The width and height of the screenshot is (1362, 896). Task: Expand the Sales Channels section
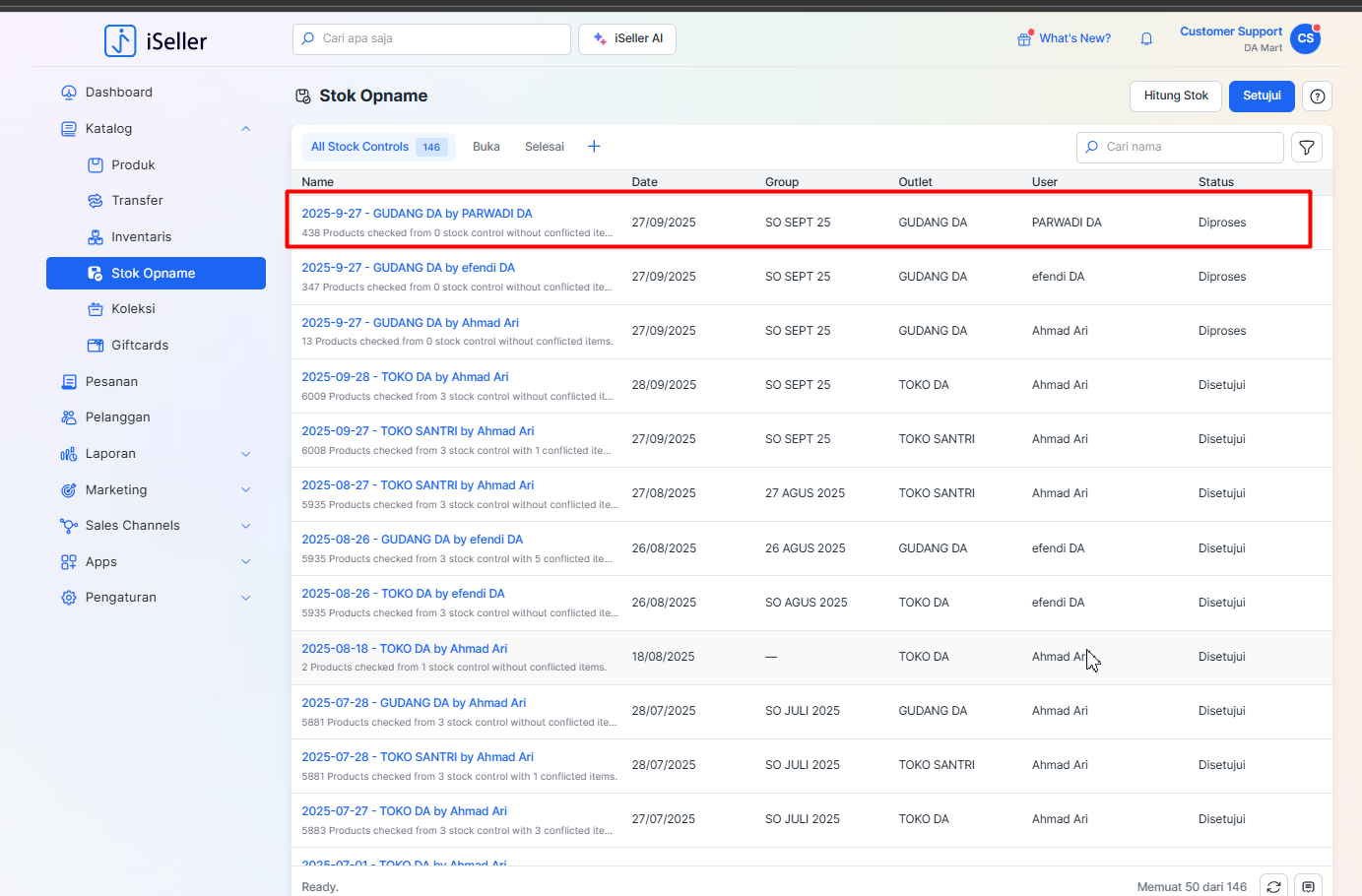[245, 526]
